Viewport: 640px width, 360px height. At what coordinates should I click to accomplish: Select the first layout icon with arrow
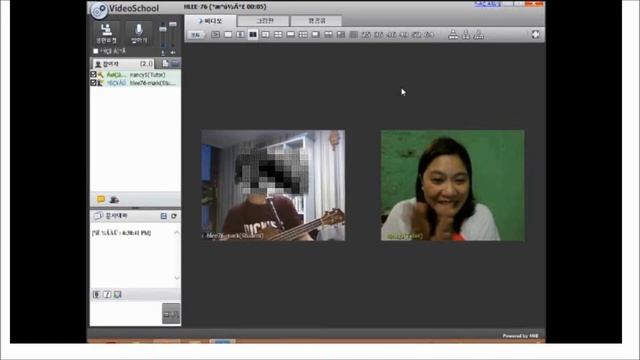point(216,35)
